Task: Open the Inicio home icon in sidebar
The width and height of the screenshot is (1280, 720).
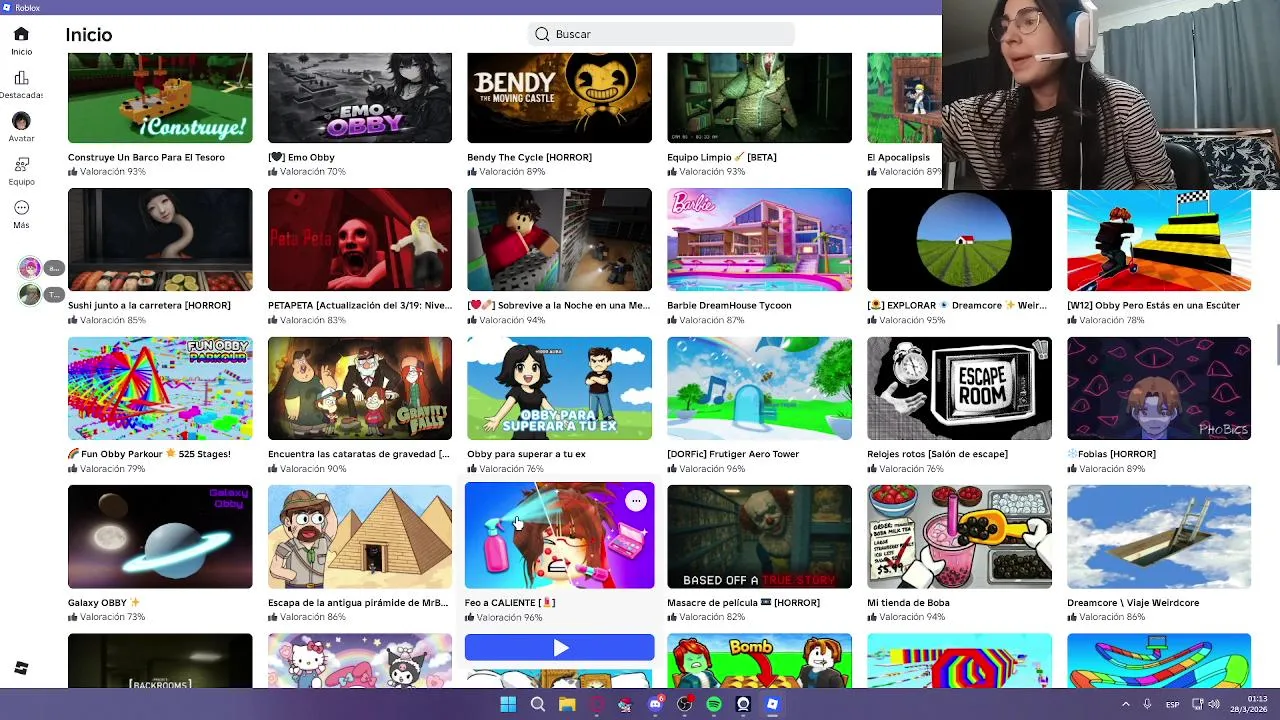Action: [x=21, y=34]
